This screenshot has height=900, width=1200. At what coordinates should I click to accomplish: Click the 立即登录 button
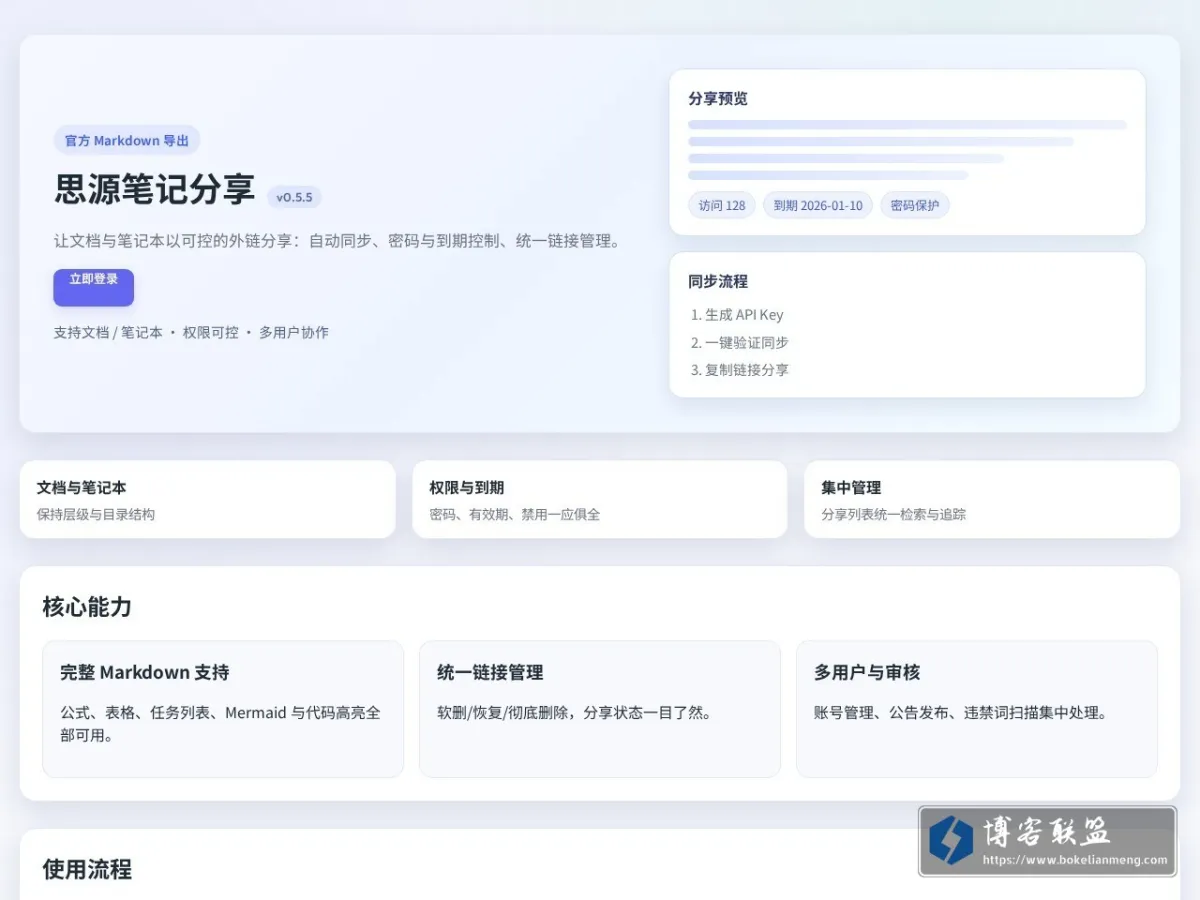(93, 287)
